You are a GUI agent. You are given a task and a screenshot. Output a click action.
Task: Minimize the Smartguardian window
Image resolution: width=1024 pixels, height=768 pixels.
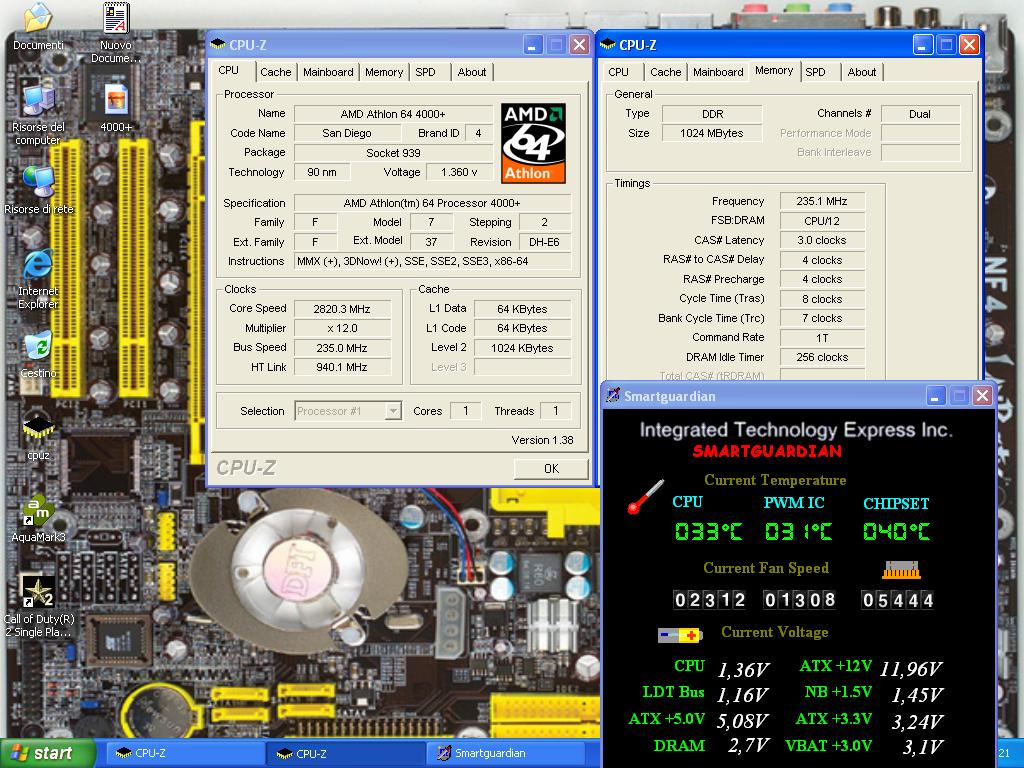coord(936,395)
